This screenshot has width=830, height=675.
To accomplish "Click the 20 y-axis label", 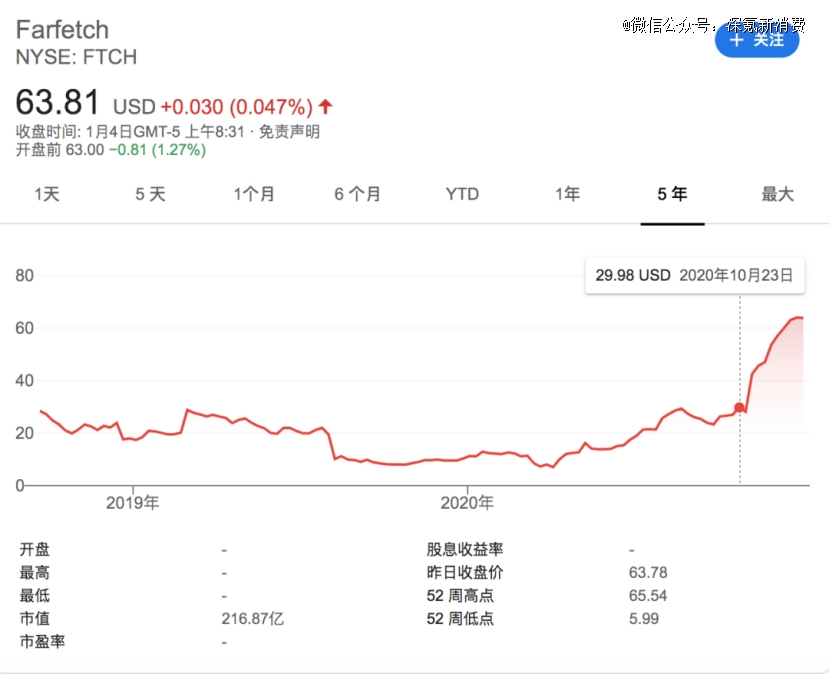I will (x=24, y=433).
